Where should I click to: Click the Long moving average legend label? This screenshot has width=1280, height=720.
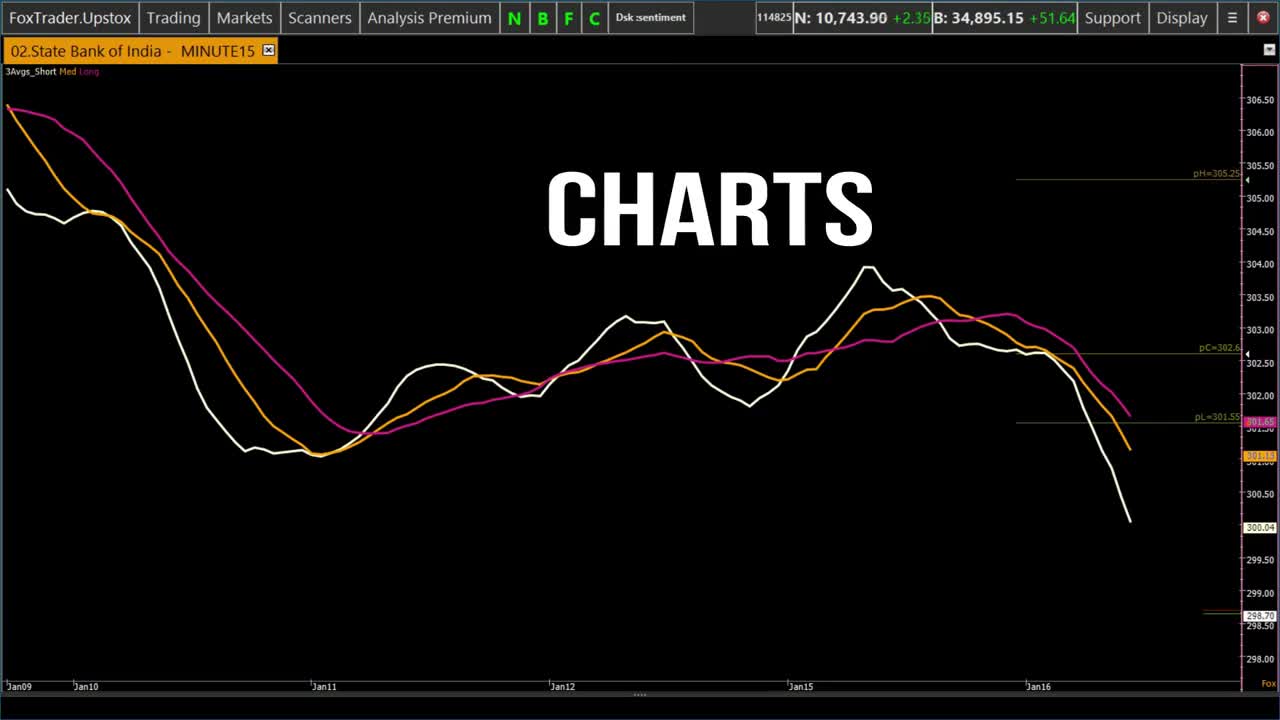(x=89, y=72)
